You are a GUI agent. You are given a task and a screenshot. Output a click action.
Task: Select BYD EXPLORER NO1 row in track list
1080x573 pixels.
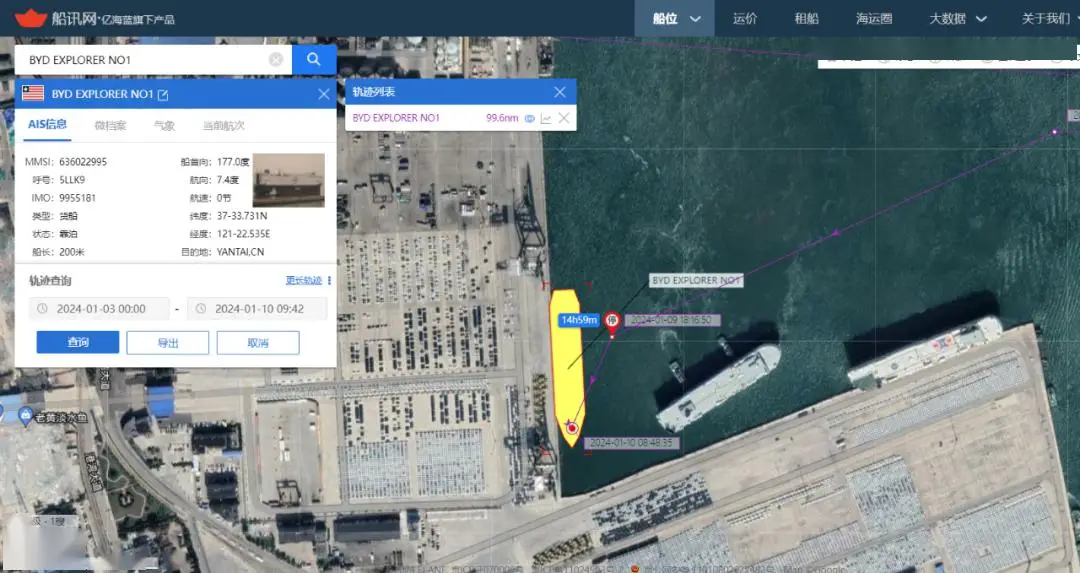(461, 118)
